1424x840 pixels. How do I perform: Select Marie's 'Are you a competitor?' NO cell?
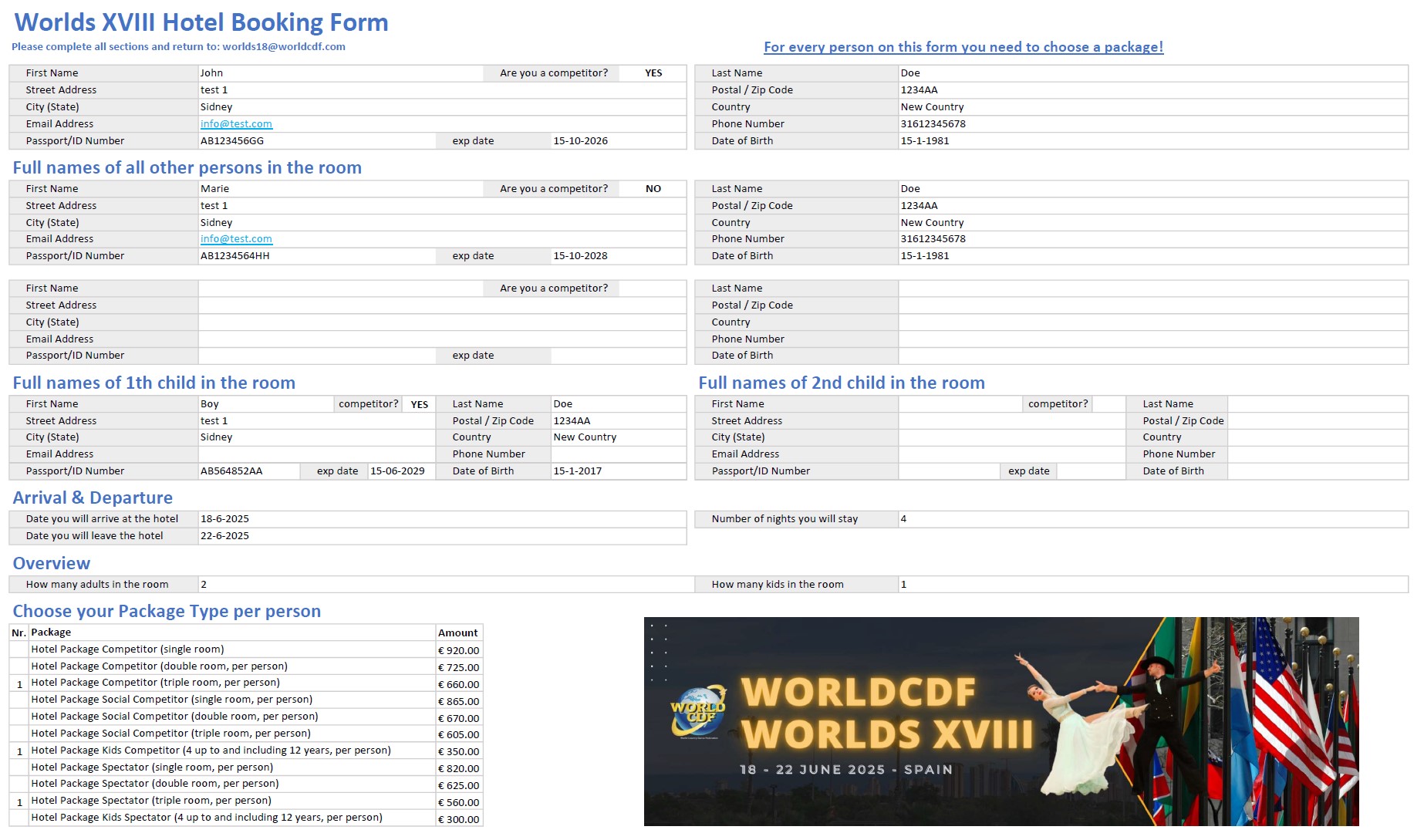(x=653, y=189)
